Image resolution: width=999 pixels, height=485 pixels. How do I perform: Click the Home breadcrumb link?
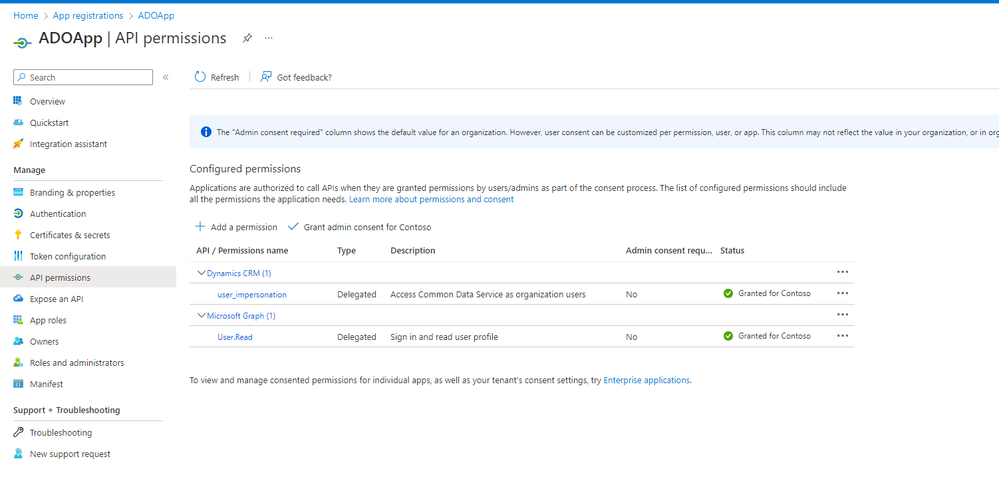(25, 16)
